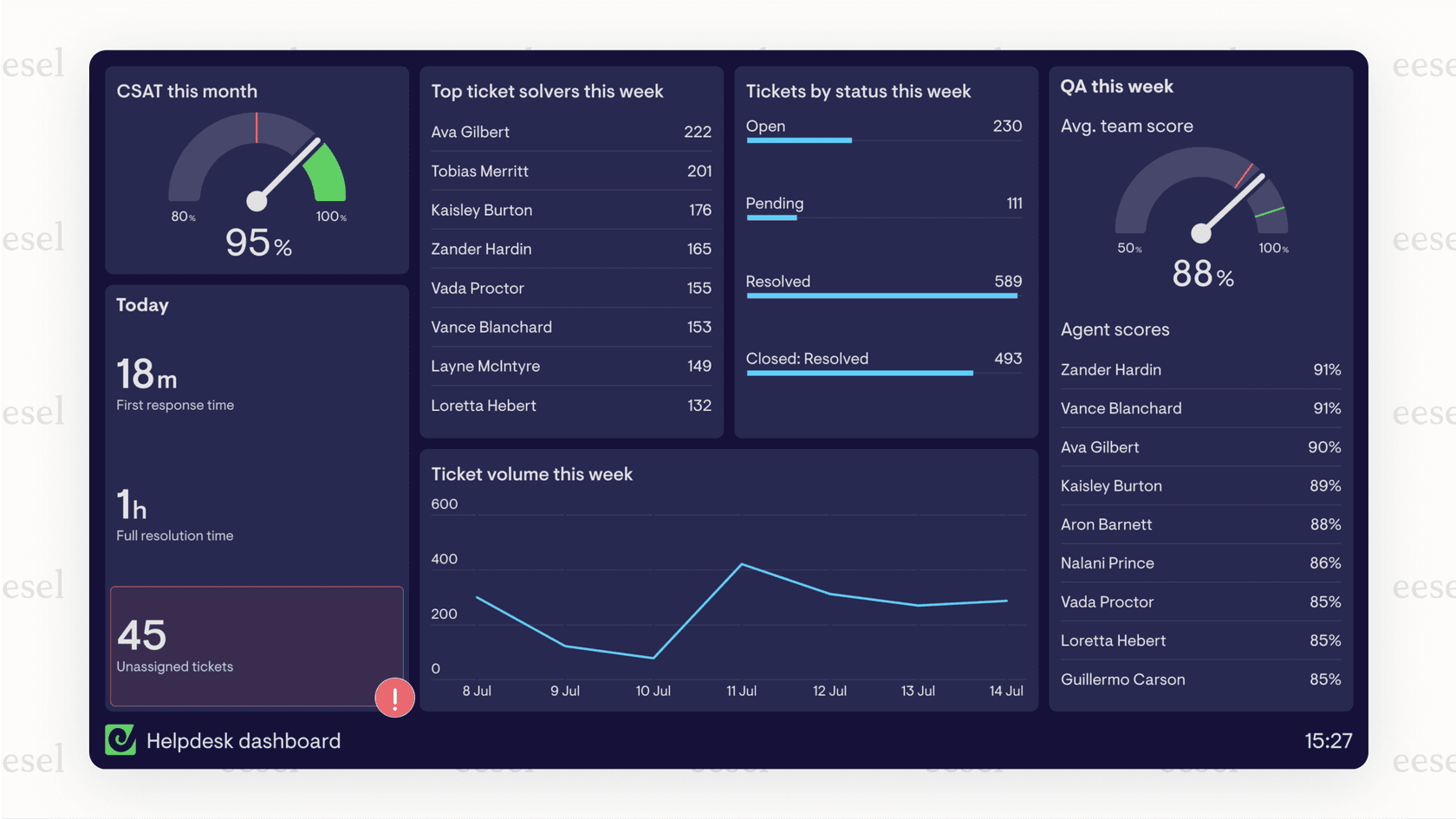
Task: Open Ava Gilbert's ticket solver entry
Action: 571,132
